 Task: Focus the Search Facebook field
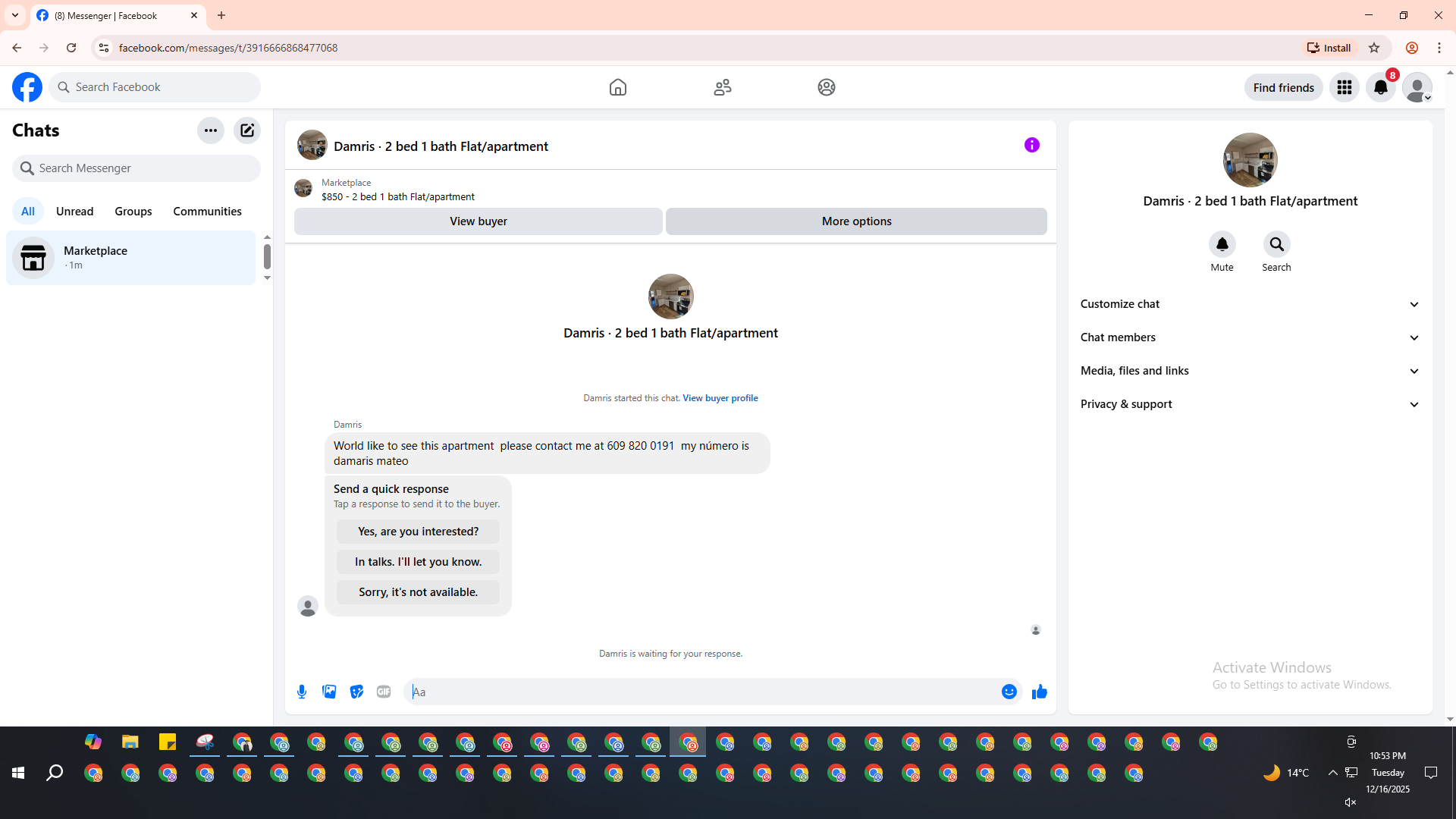[x=155, y=87]
